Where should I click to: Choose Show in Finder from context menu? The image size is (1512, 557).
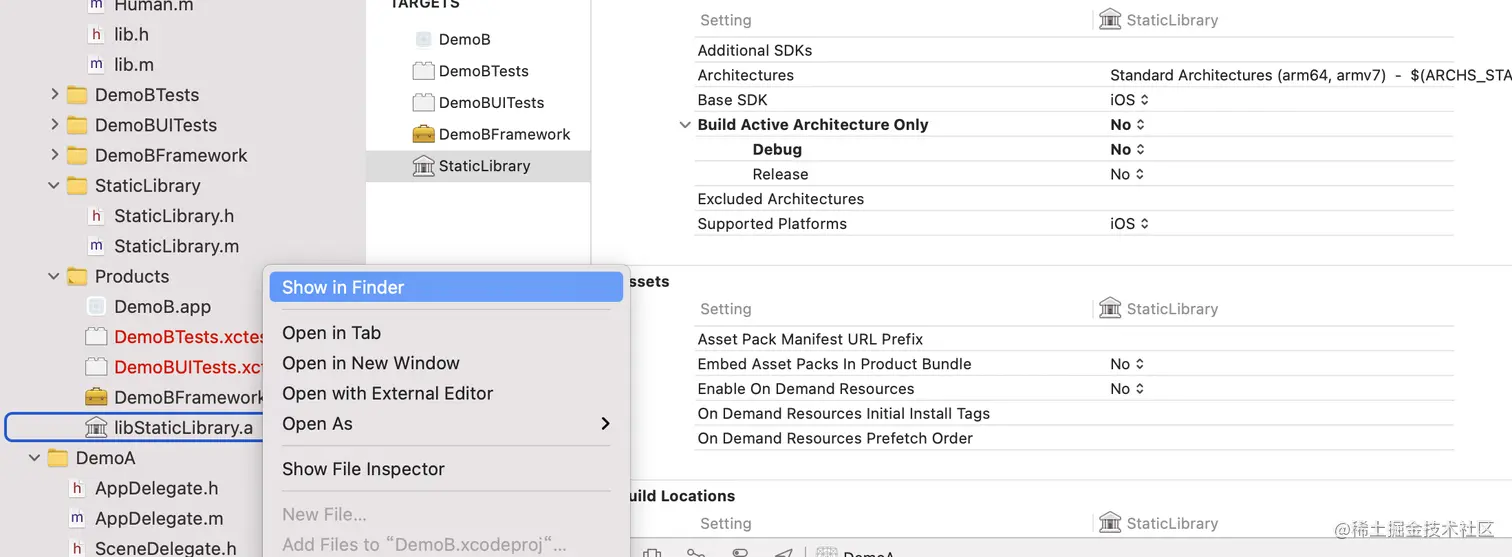click(x=343, y=288)
